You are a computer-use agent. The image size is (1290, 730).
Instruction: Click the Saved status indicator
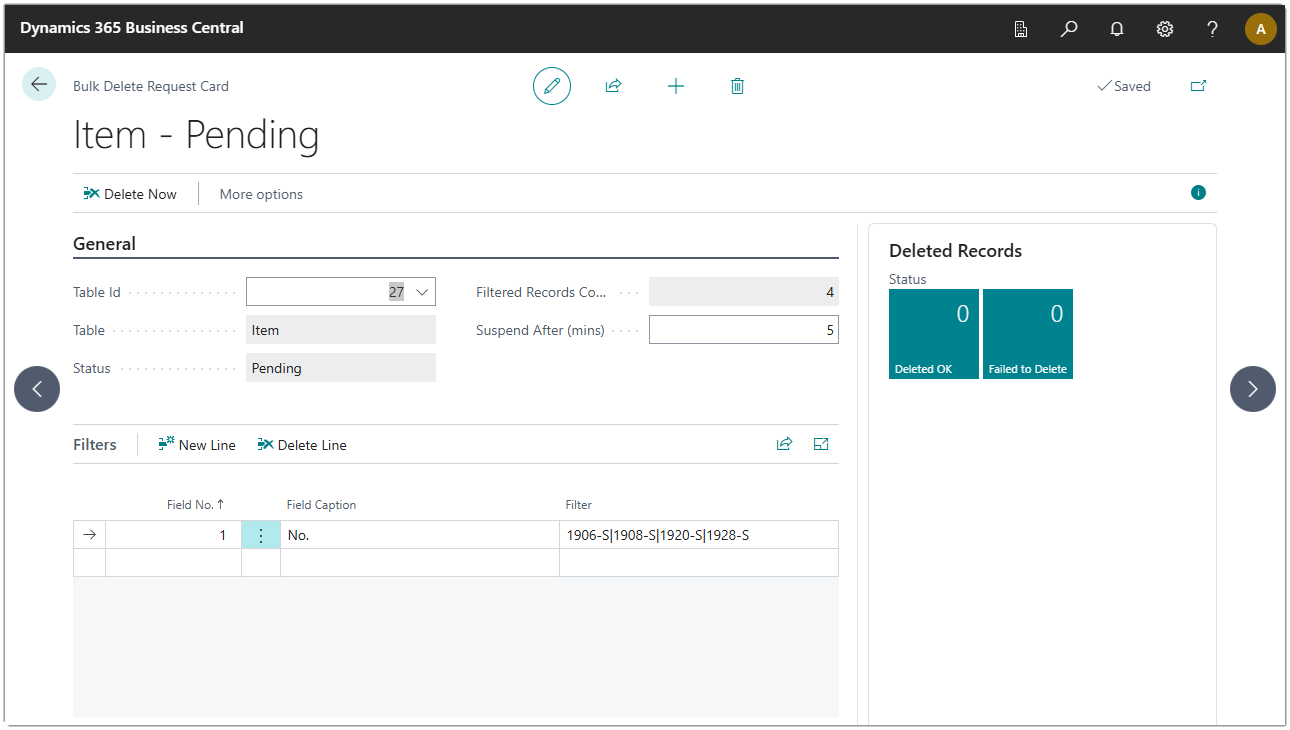click(1124, 86)
